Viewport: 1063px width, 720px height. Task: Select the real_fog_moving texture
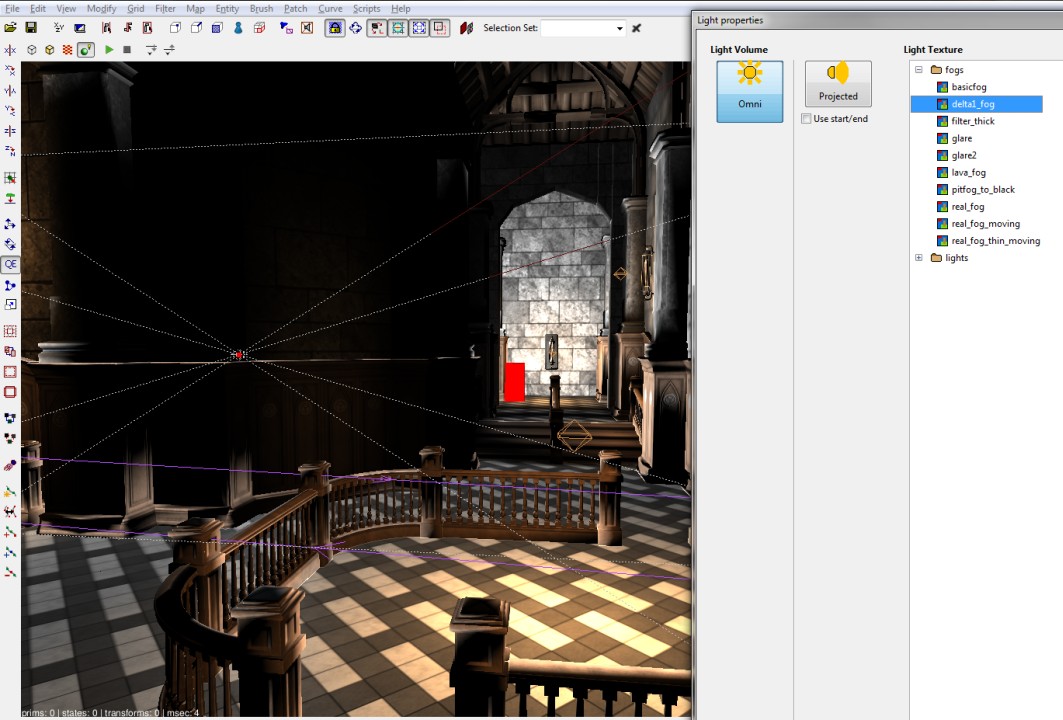point(985,224)
